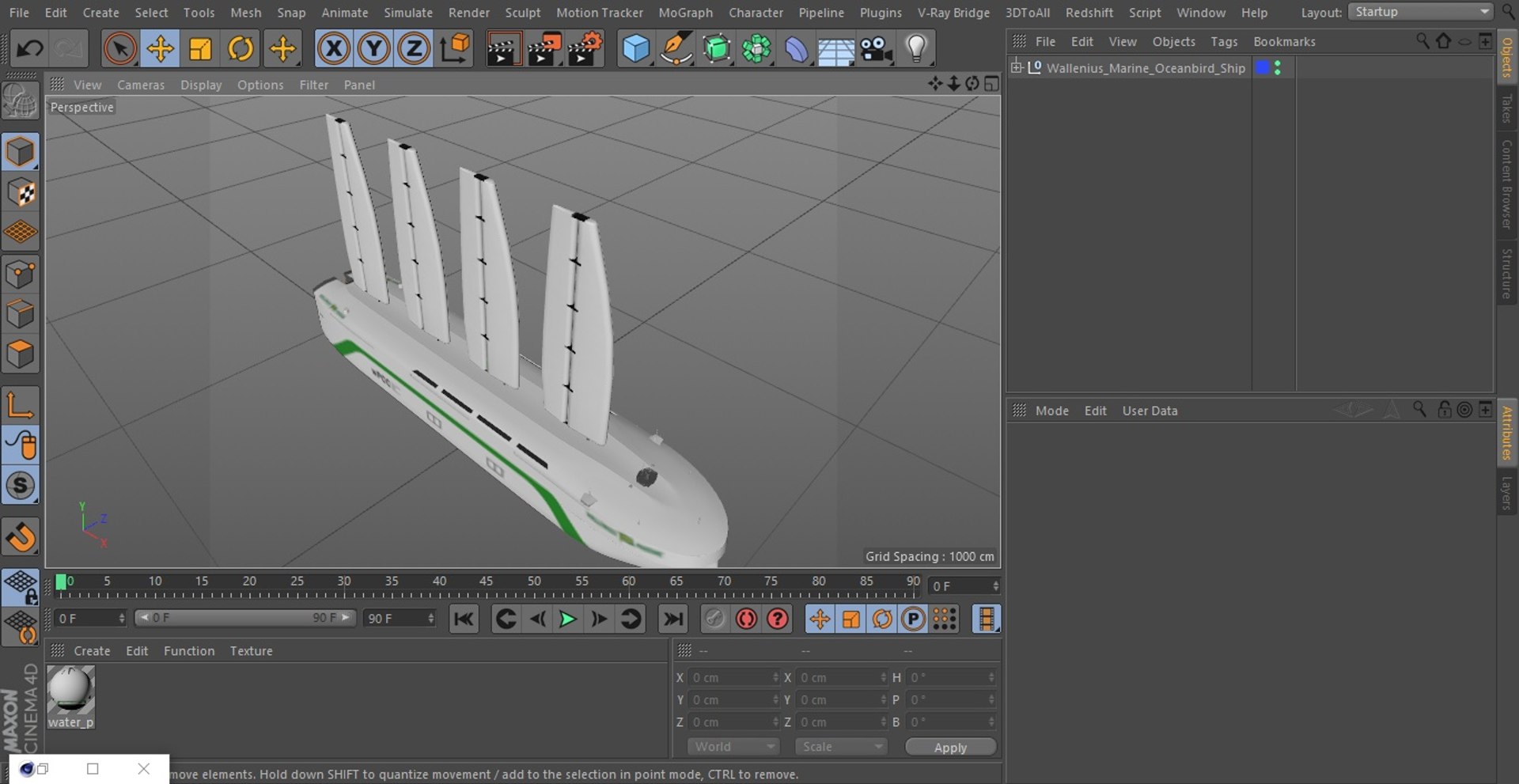The image size is (1519, 784).
Task: Activate the Scale tool
Action: (x=200, y=49)
